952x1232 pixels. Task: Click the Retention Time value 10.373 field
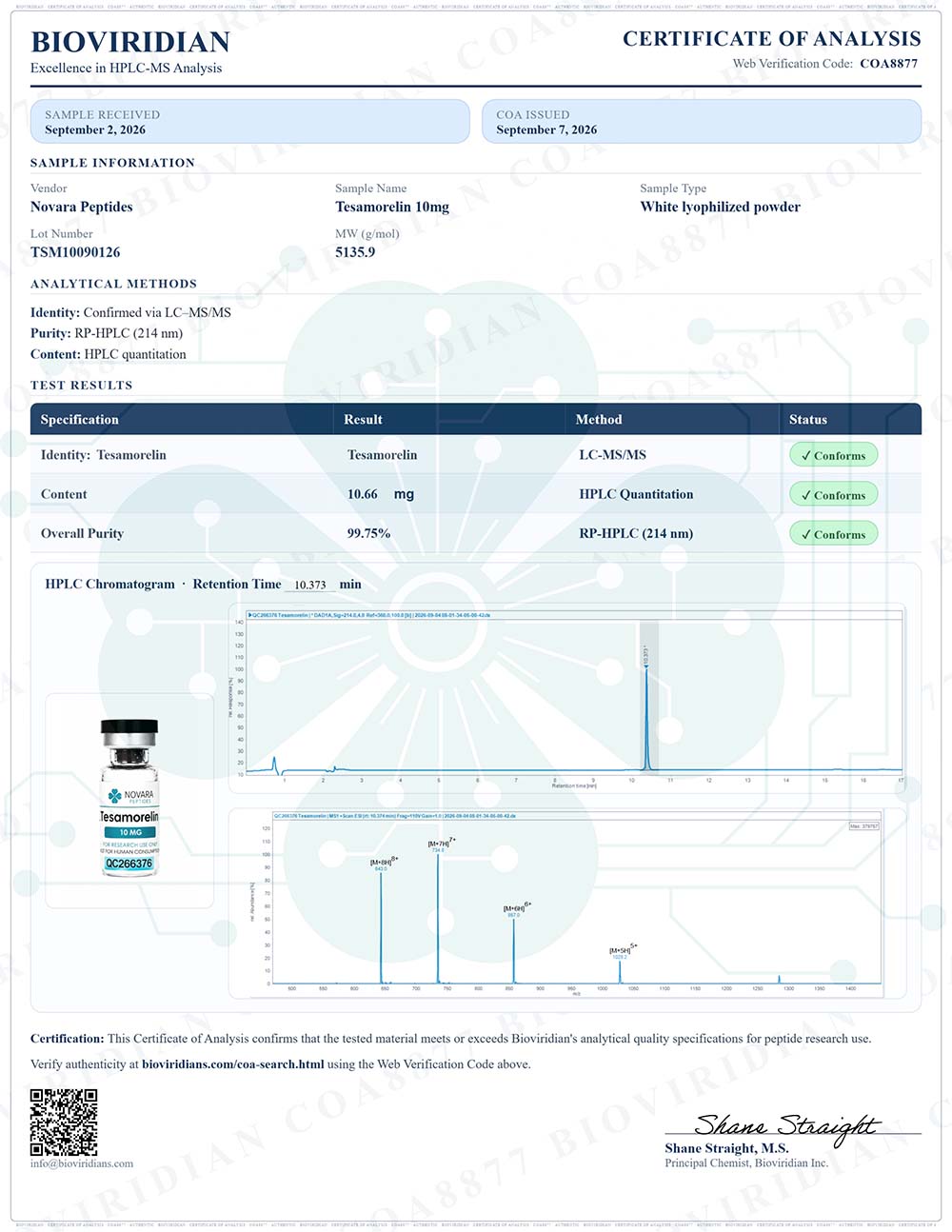tap(310, 585)
